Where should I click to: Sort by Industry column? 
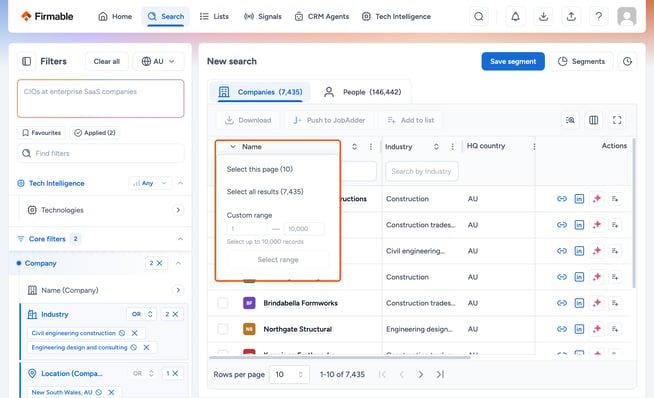tap(436, 146)
